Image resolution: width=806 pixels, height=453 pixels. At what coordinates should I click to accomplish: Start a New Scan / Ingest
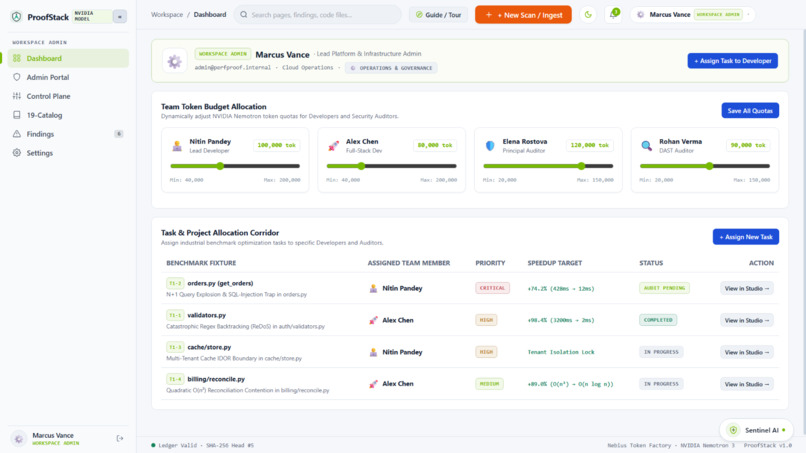coord(523,15)
